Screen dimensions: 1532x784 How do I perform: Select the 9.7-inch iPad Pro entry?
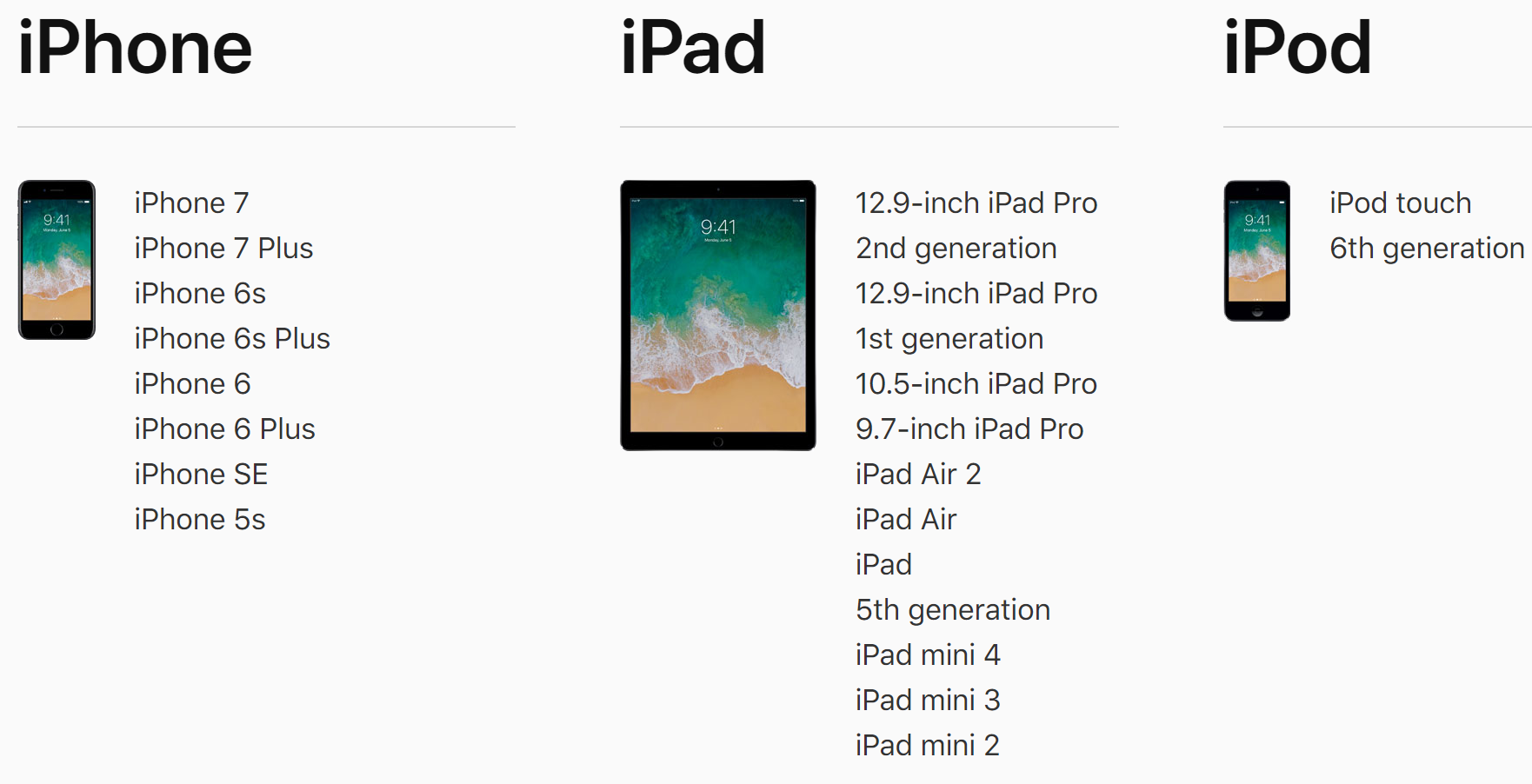click(x=969, y=429)
